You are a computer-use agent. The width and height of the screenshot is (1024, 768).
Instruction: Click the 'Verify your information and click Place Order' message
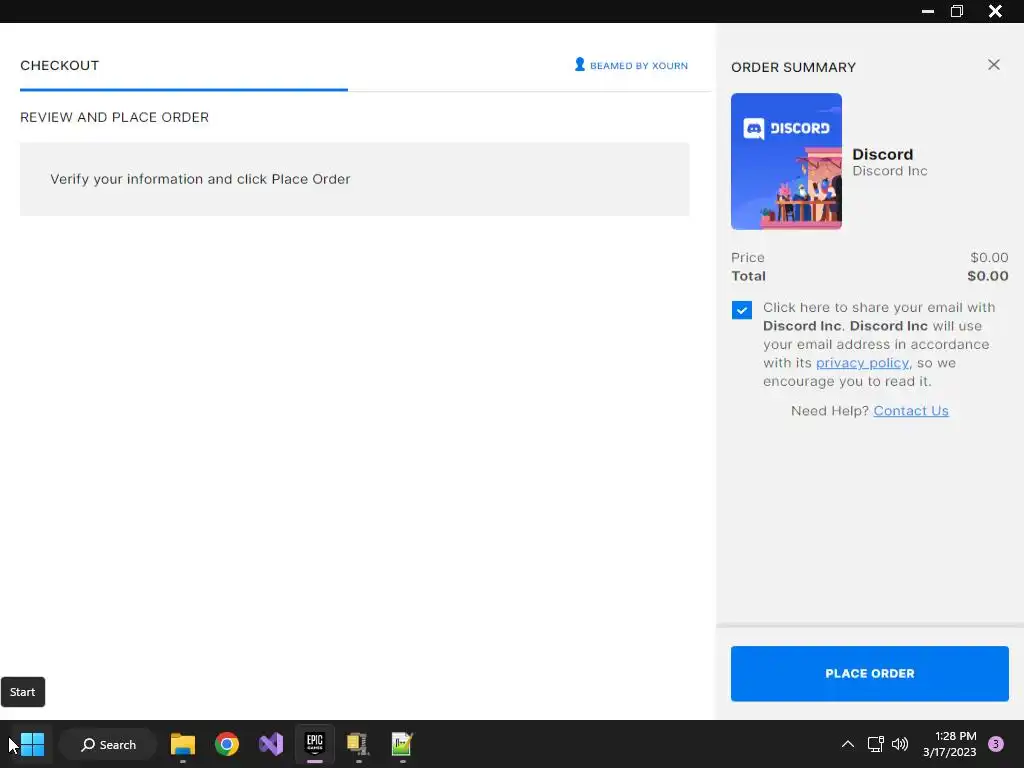click(x=200, y=179)
